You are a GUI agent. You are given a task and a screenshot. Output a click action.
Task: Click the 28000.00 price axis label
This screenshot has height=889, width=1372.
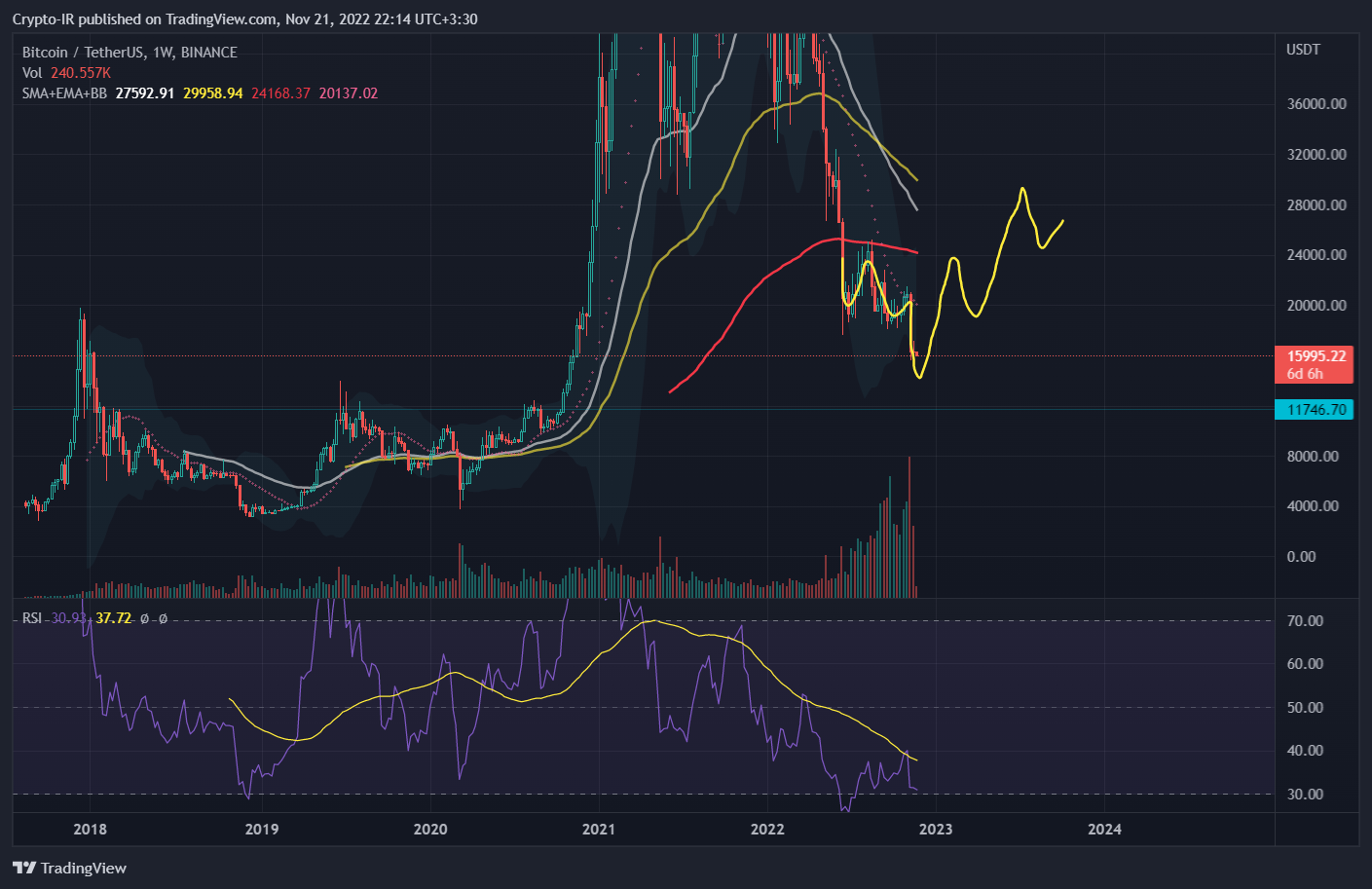coord(1316,205)
